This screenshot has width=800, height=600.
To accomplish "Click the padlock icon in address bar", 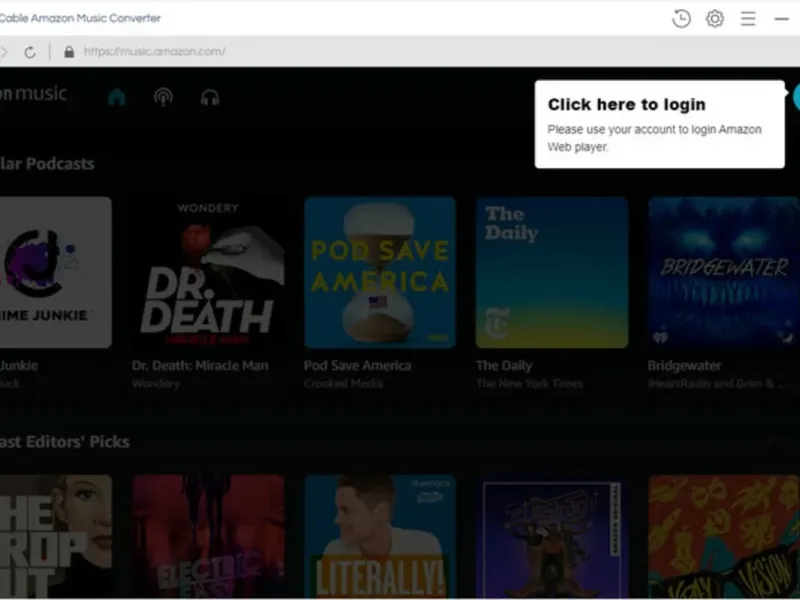I will pos(69,52).
